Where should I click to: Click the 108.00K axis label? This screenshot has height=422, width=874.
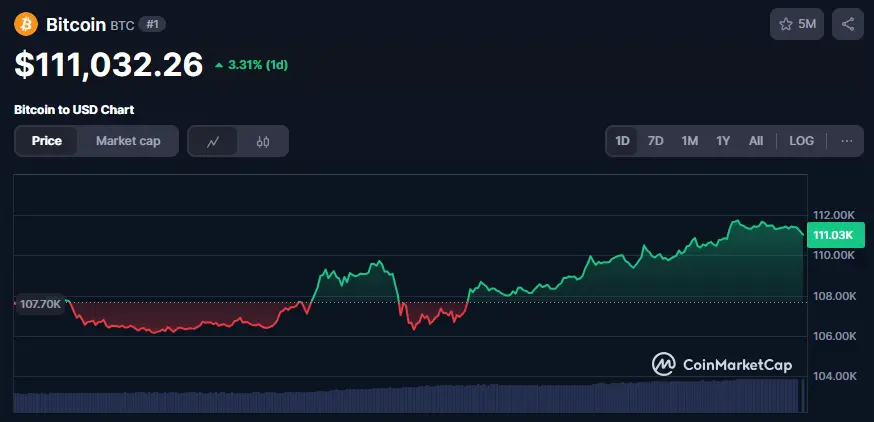click(833, 296)
